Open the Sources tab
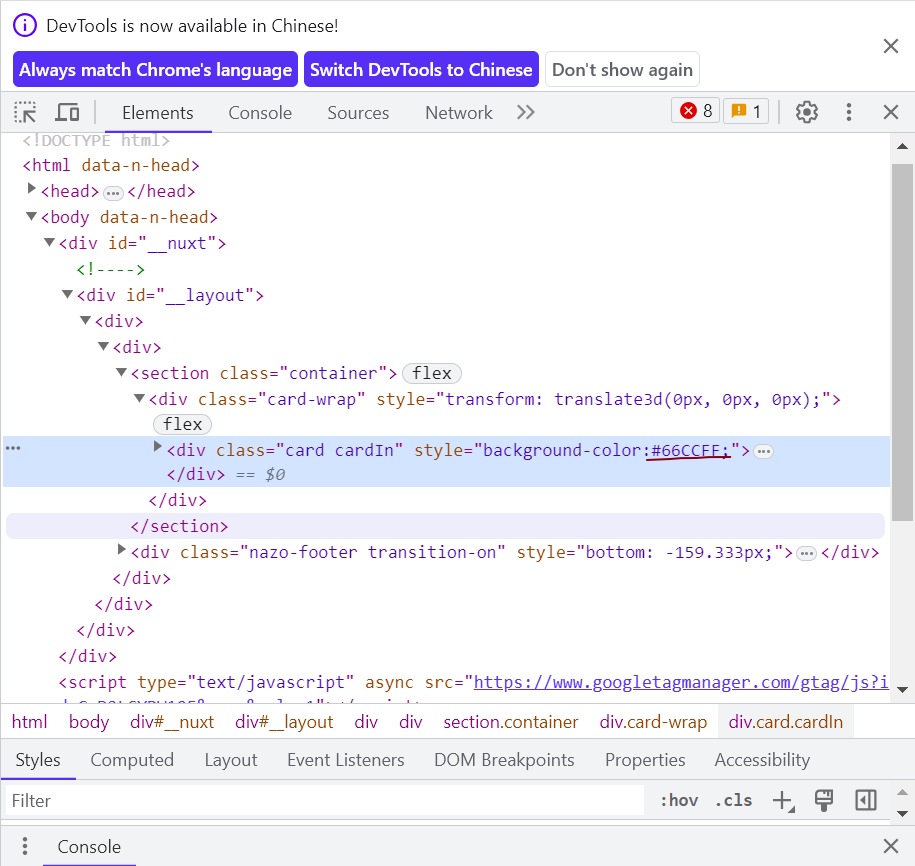The height and width of the screenshot is (866, 915). [358, 113]
